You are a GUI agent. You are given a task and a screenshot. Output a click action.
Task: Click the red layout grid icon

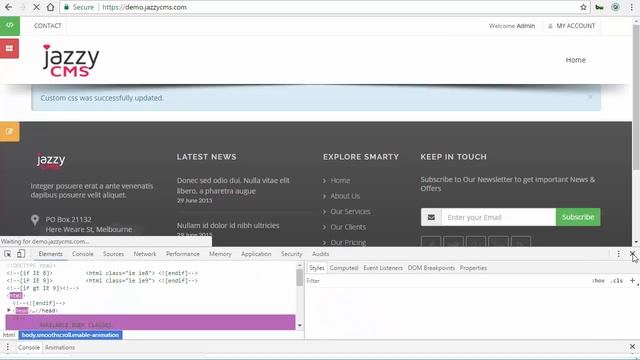click(9, 49)
